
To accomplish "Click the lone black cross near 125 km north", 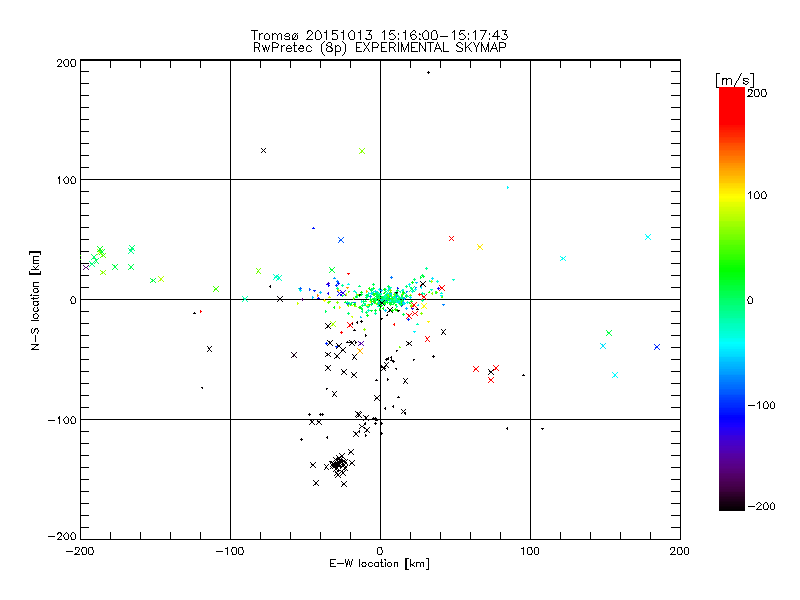I will [263, 151].
